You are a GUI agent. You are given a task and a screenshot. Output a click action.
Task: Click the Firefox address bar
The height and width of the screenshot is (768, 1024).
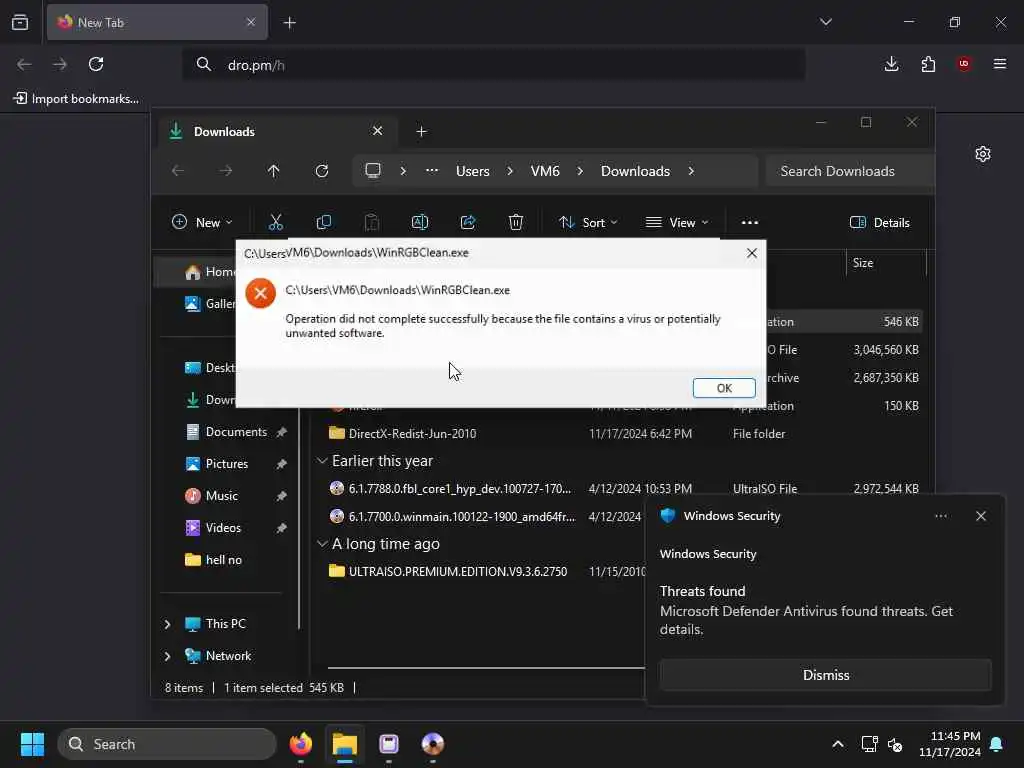point(494,65)
